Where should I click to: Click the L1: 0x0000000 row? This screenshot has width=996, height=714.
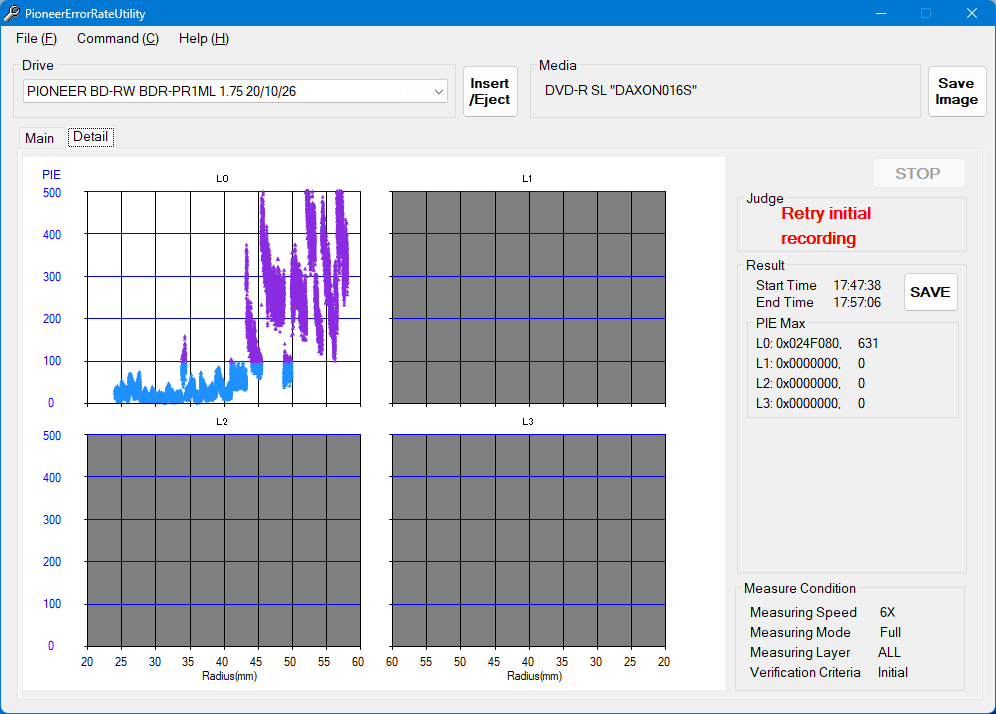coord(810,363)
